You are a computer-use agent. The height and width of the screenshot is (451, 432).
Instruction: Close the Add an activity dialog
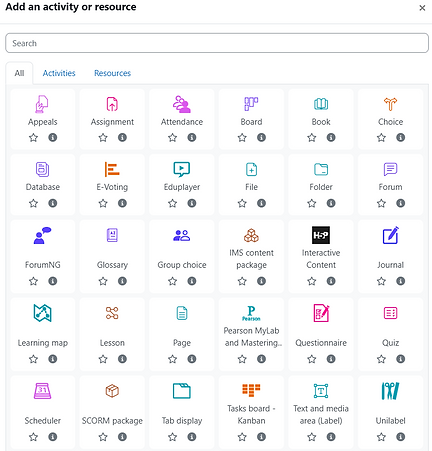coord(422,8)
